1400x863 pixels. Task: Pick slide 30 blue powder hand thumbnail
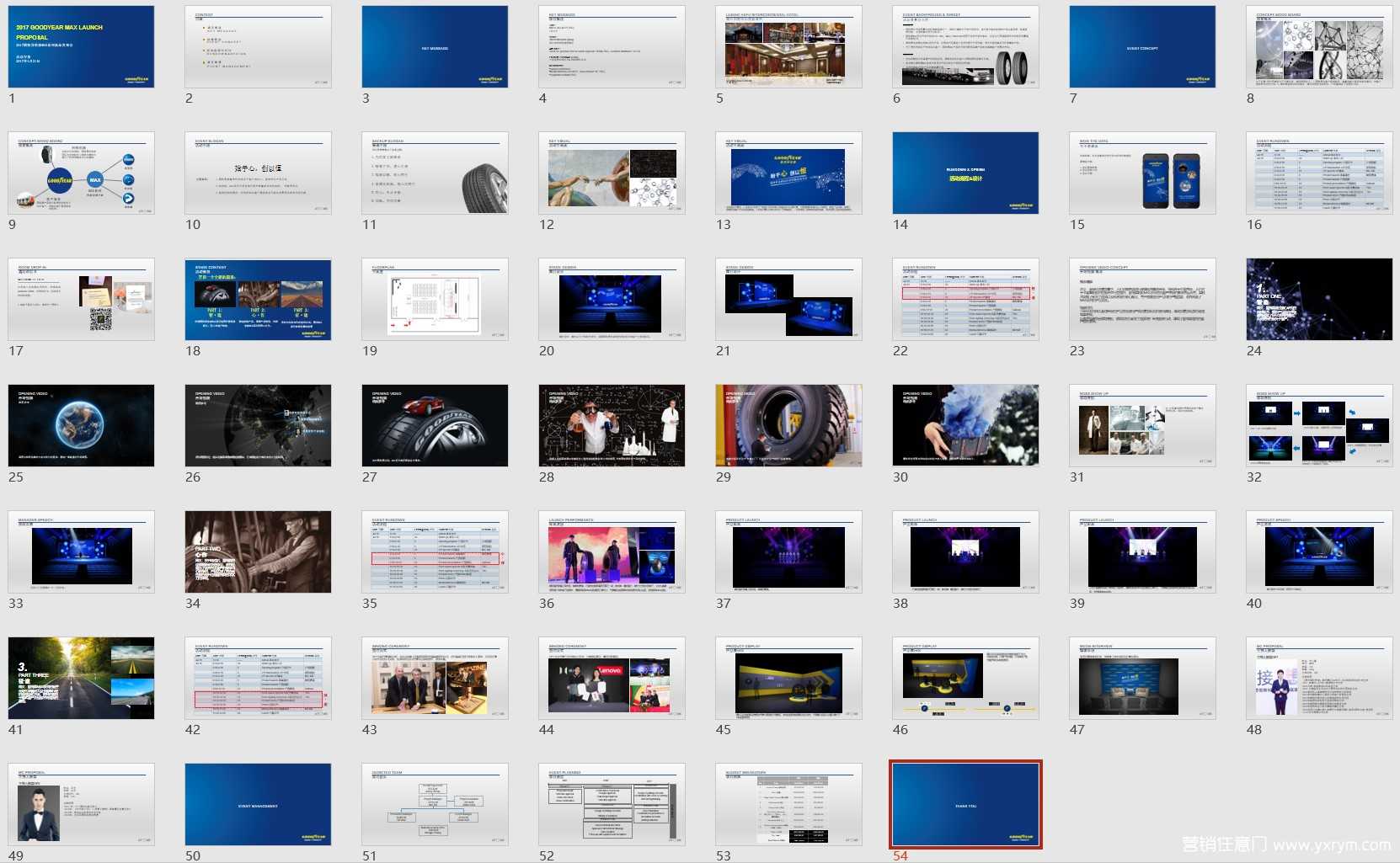[x=965, y=425]
